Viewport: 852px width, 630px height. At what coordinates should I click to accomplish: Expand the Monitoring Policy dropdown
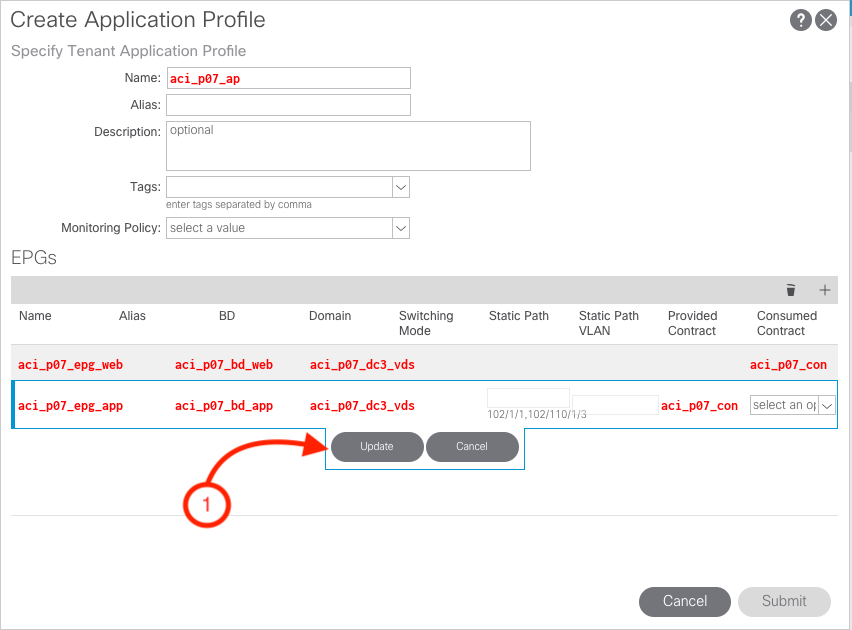click(x=400, y=228)
